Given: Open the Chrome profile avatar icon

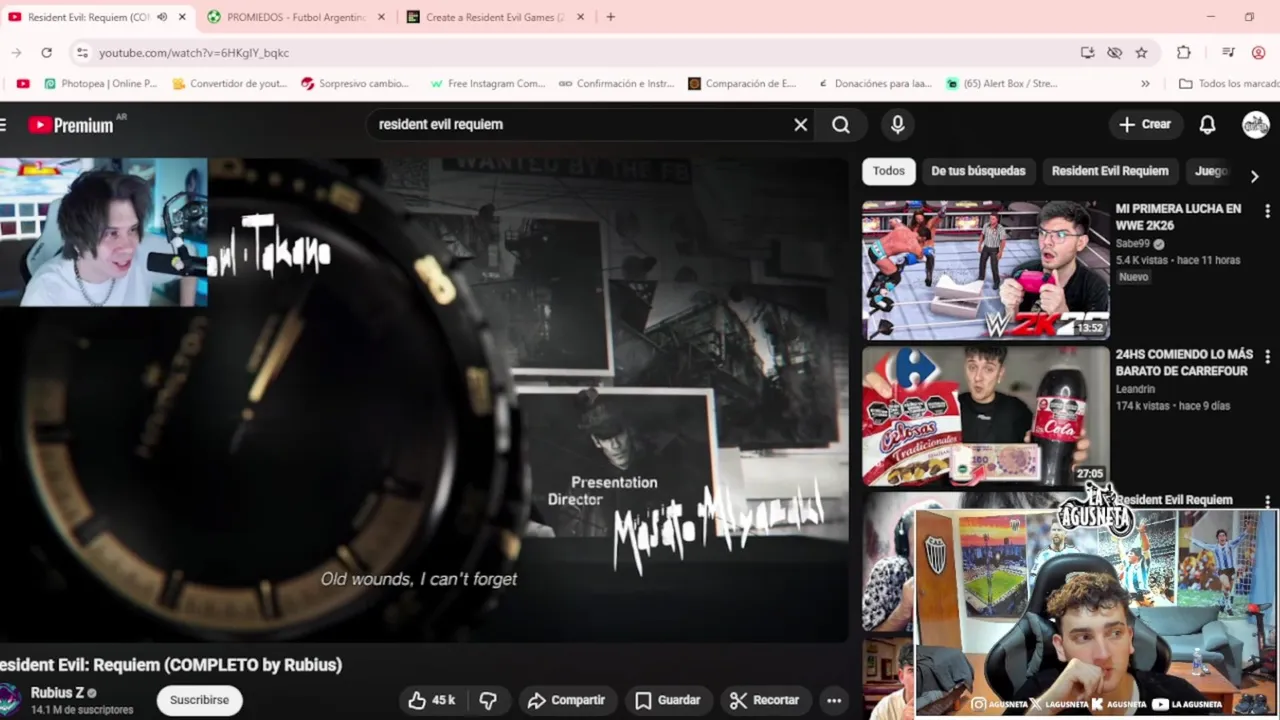Looking at the screenshot, I should point(1258,52).
